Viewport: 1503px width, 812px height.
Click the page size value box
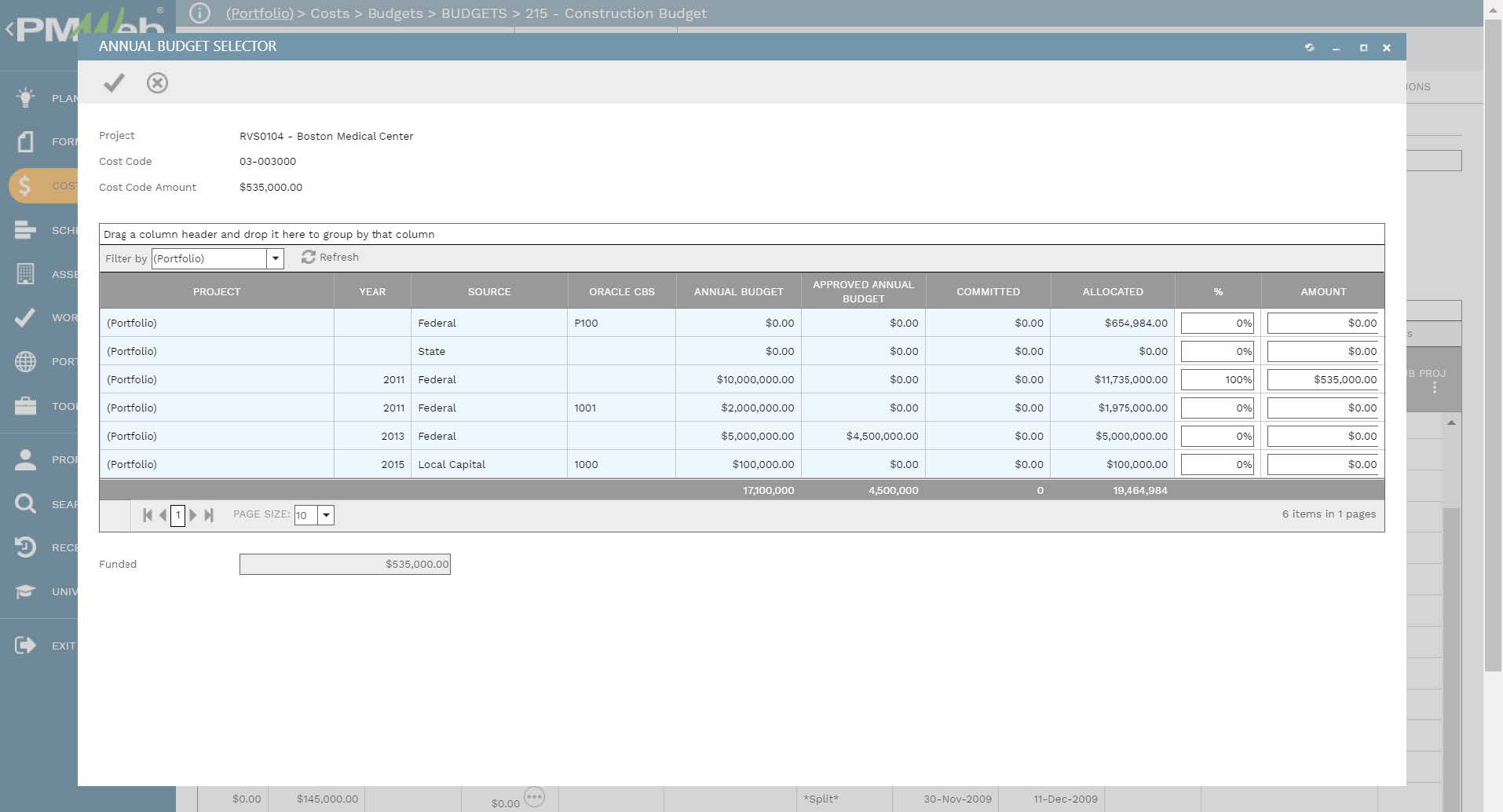click(305, 515)
